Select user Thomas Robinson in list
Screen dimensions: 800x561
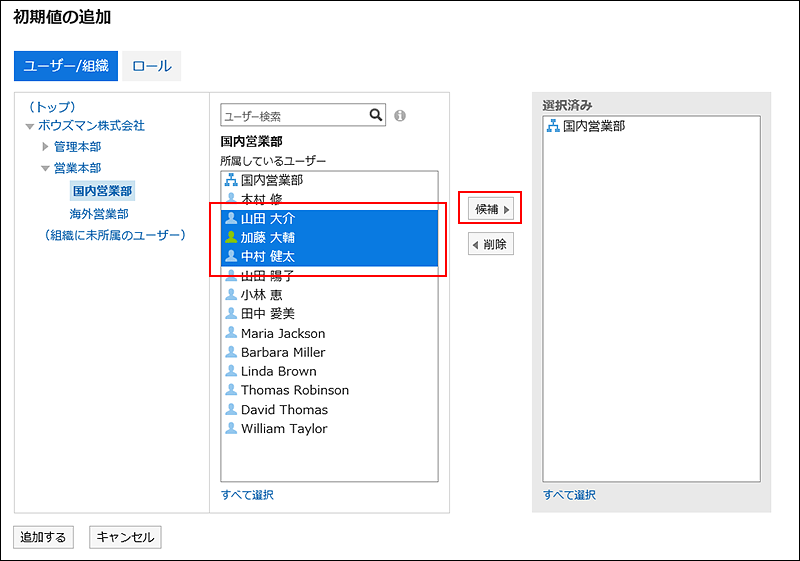click(x=294, y=390)
